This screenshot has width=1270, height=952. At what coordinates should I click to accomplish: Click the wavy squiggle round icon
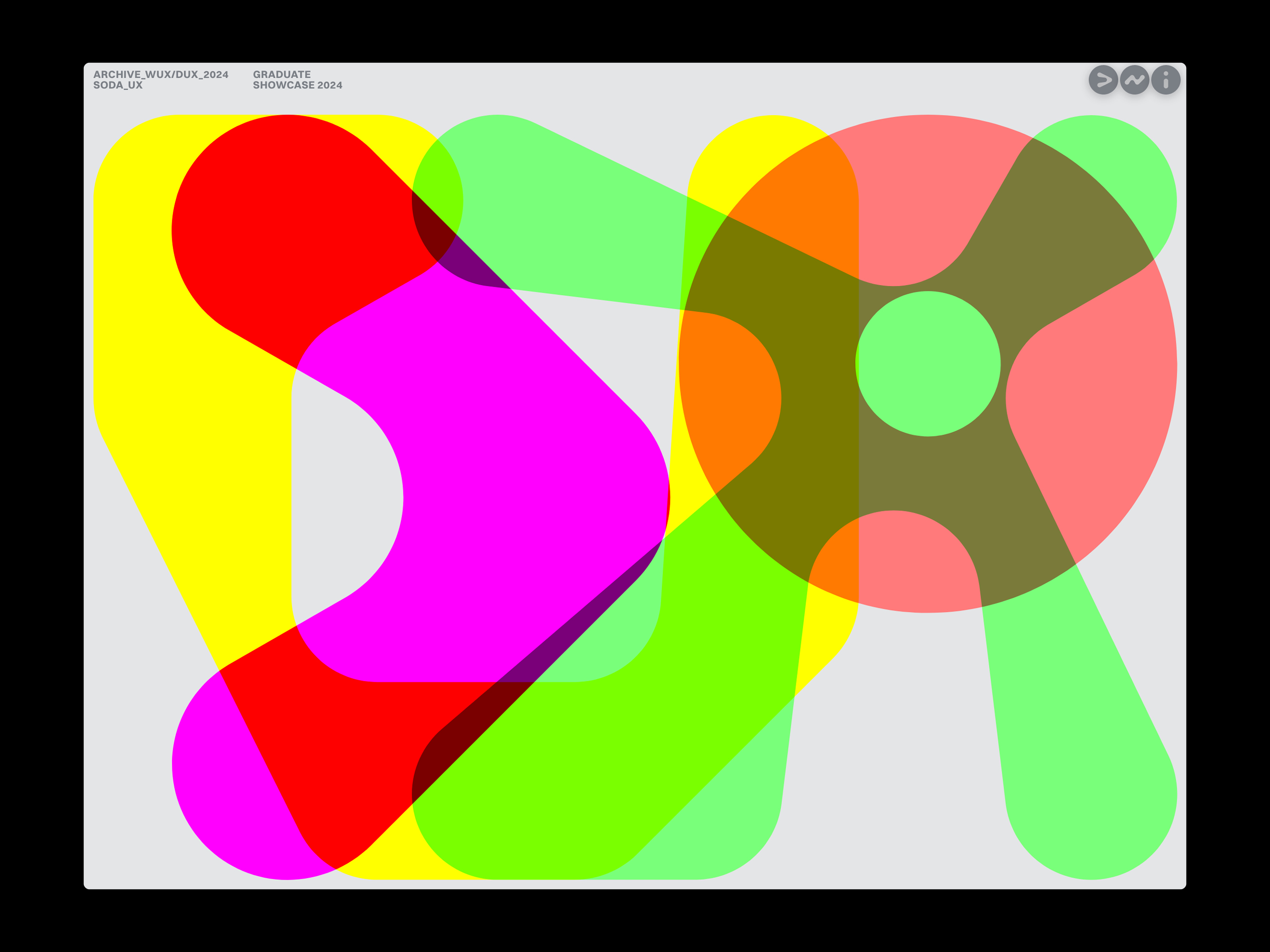coord(1134,80)
